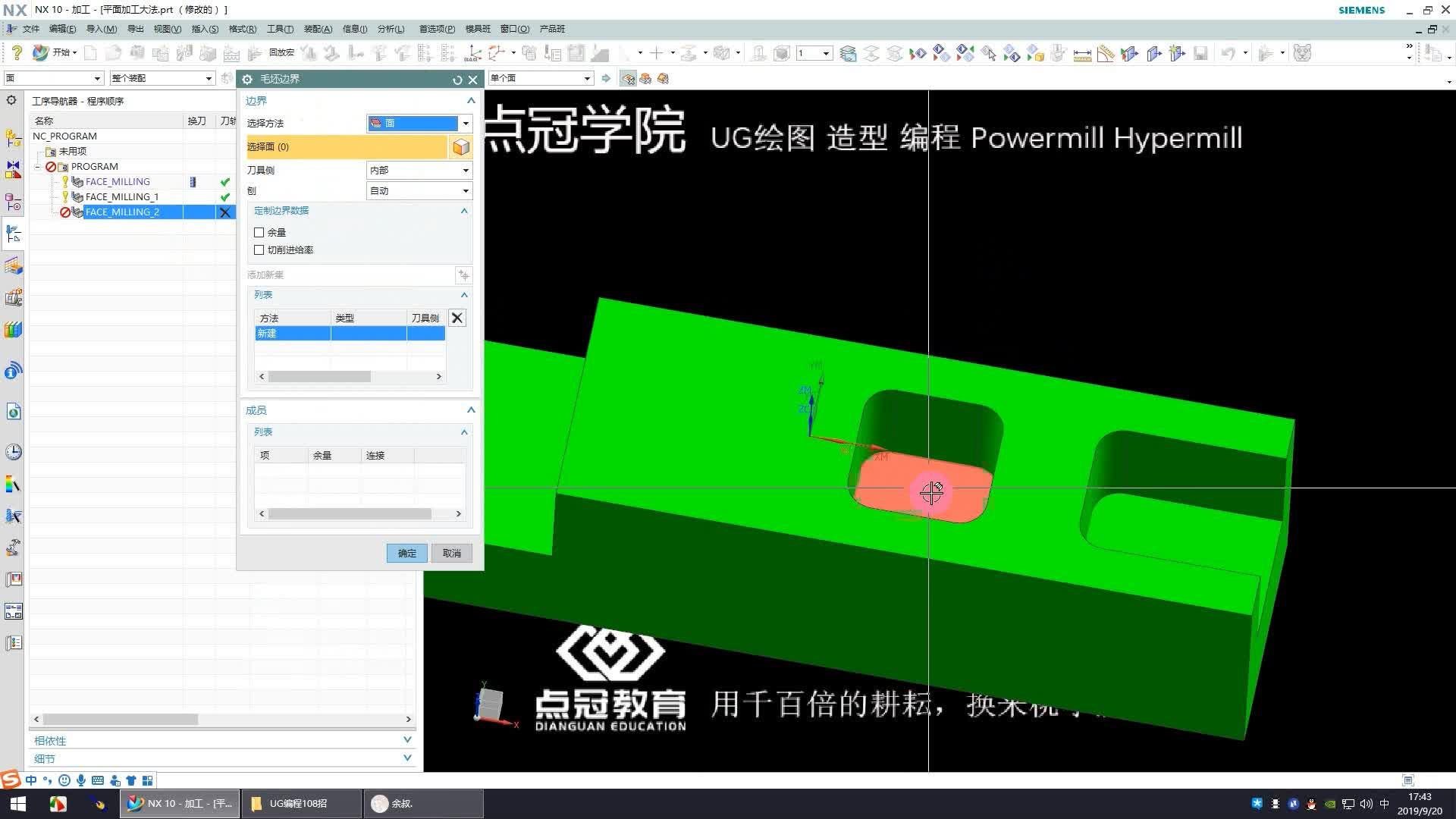This screenshot has width=1456, height=819.
Task: Select the 未用项 tree item
Action: [x=73, y=152]
